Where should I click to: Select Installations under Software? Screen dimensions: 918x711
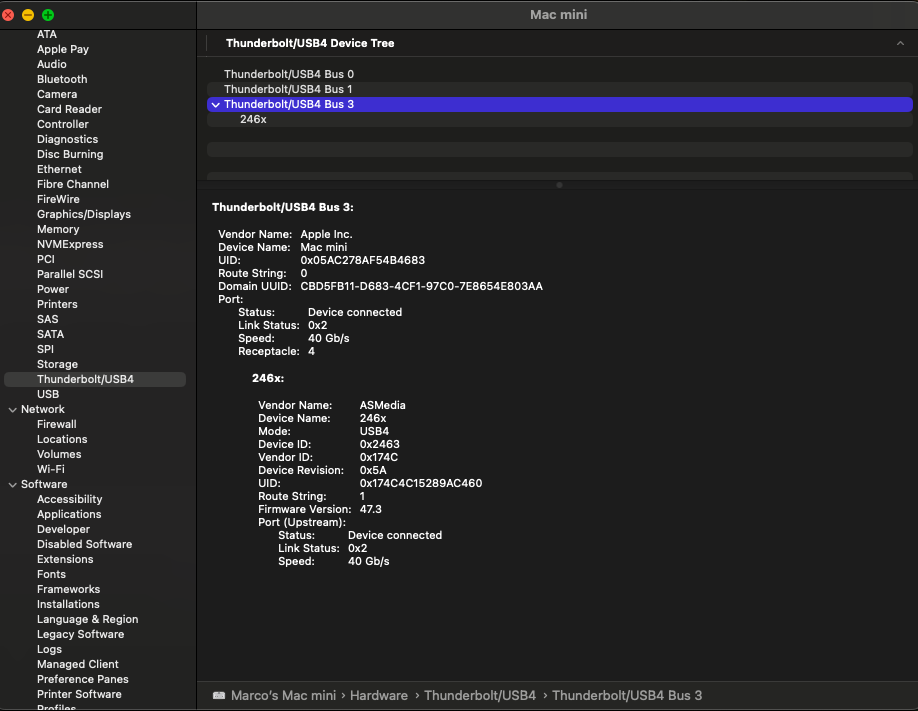coord(68,604)
